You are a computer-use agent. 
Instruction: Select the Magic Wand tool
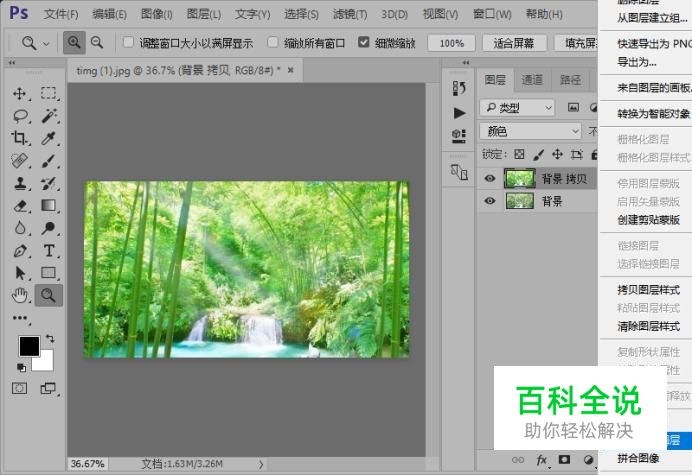[x=49, y=116]
